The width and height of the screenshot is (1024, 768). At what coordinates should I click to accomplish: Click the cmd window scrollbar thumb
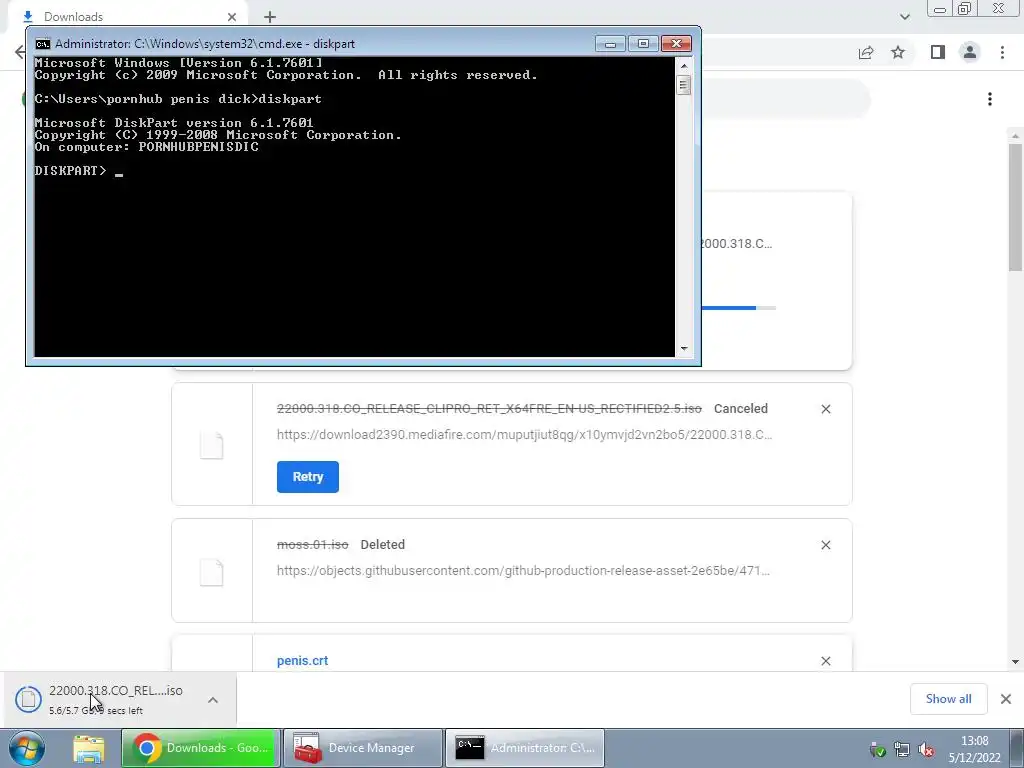click(x=684, y=85)
